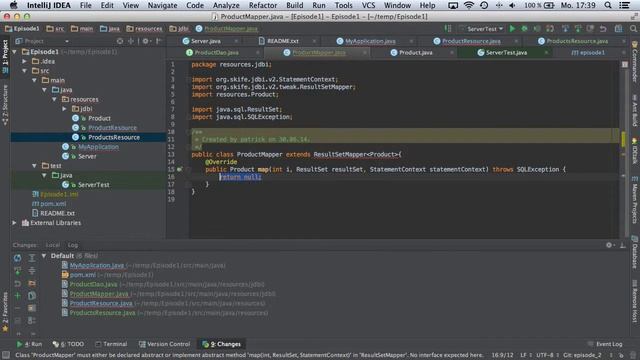This screenshot has height=360, width=640.
Task: Open the Maven Projects side panel
Action: coord(635,200)
